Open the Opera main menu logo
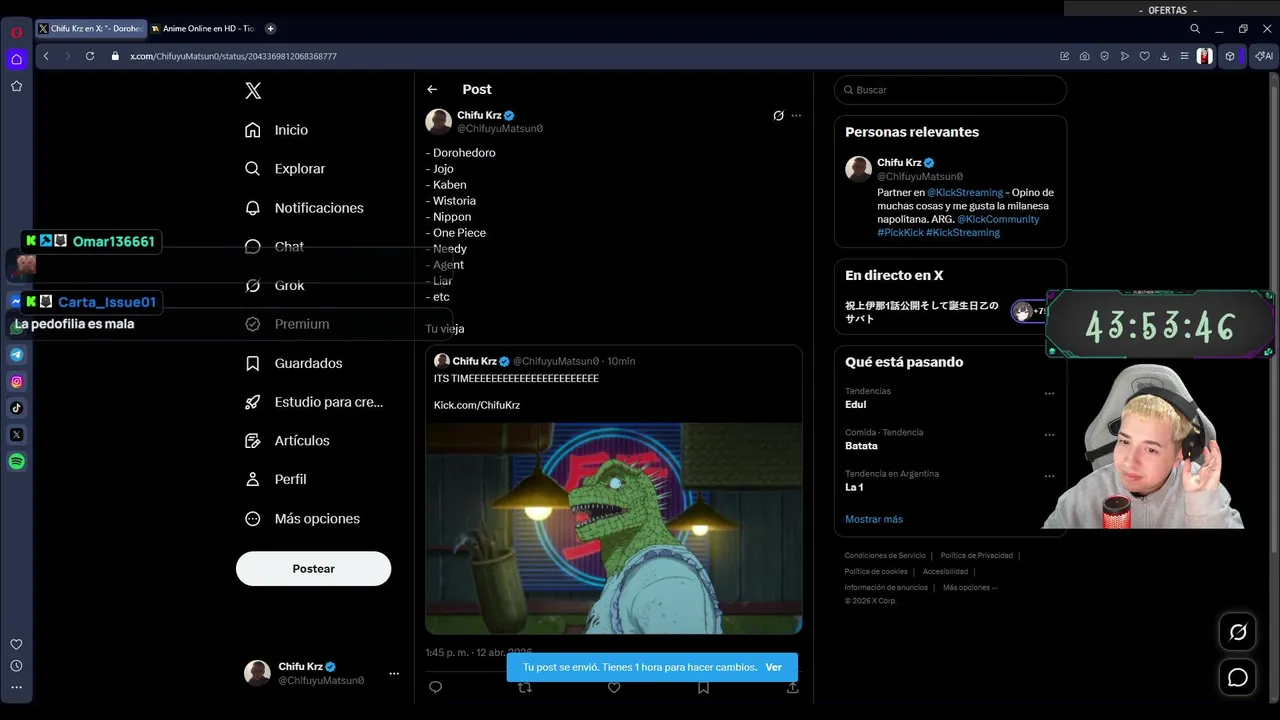 pos(16,32)
